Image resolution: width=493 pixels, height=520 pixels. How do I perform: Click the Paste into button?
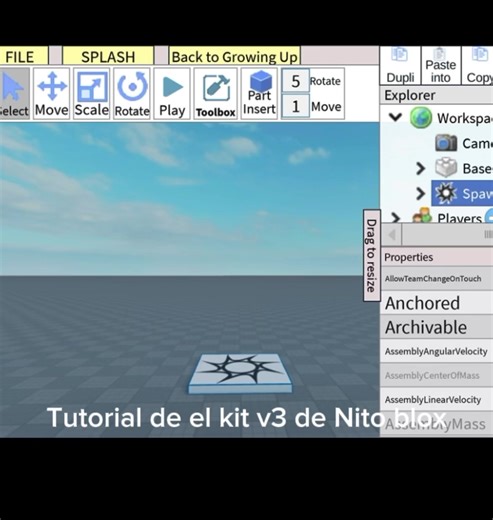point(441,66)
